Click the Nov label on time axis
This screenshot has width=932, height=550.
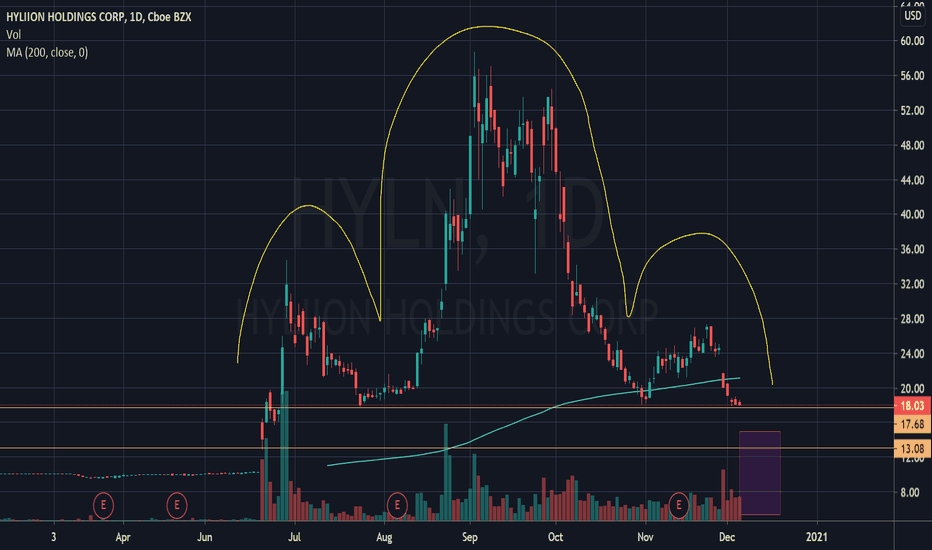click(x=645, y=538)
